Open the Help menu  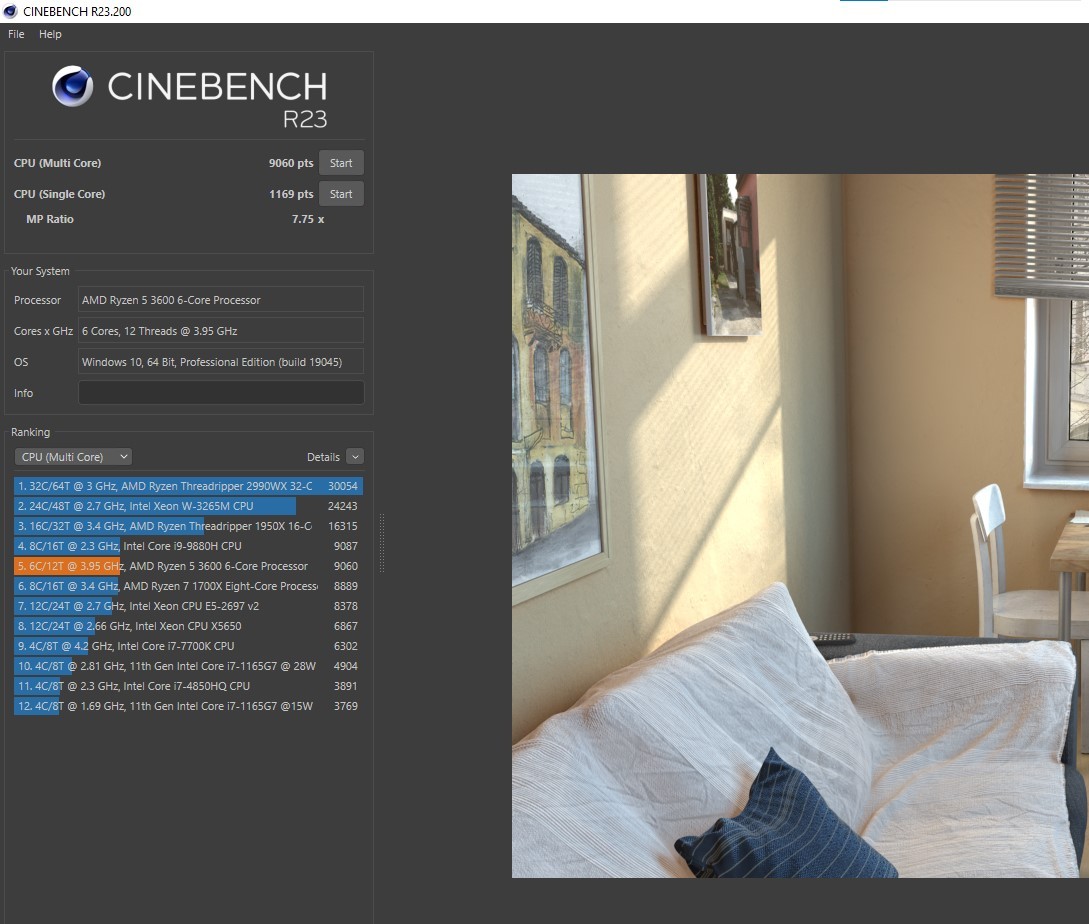pyautogui.click(x=50, y=34)
